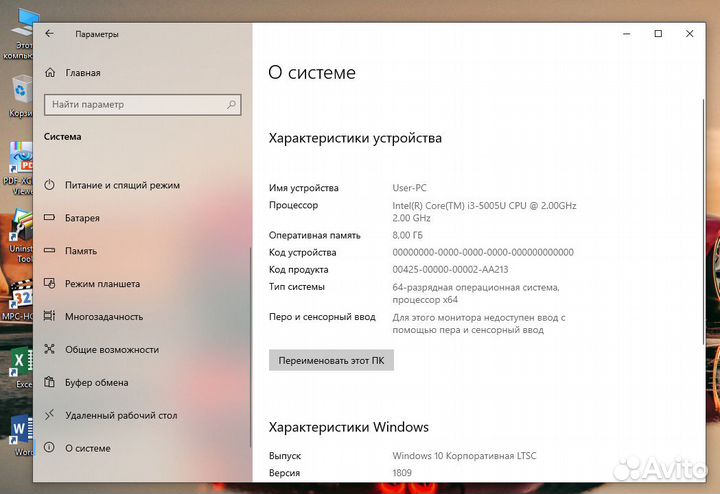Select the Буфер обмена clipboard icon
The image size is (720, 494).
(50, 382)
